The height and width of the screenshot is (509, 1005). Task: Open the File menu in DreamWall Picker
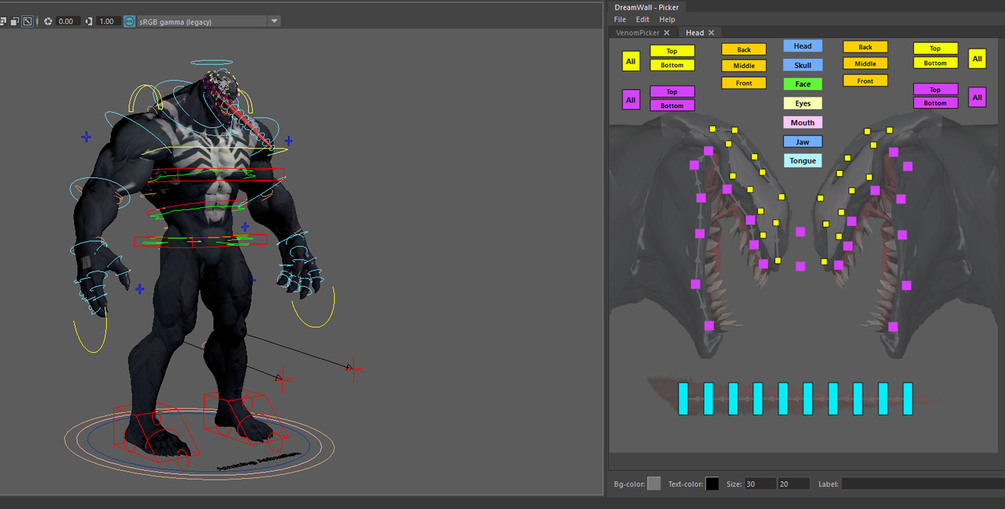(620, 20)
